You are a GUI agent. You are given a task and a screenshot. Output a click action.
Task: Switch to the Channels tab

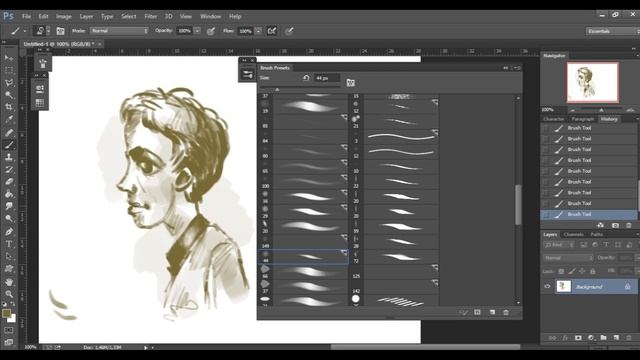573,234
